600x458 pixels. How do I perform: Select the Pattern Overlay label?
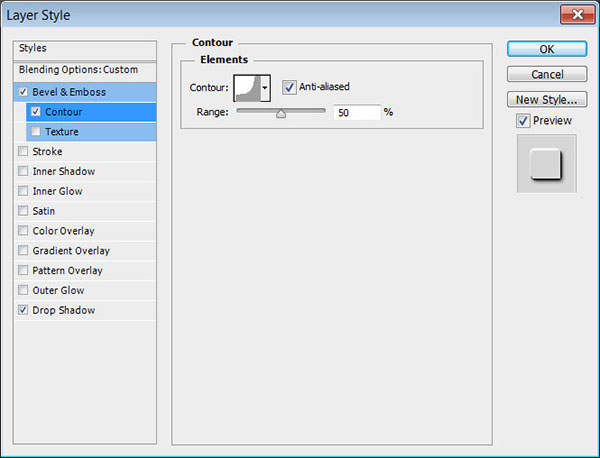[x=68, y=271]
